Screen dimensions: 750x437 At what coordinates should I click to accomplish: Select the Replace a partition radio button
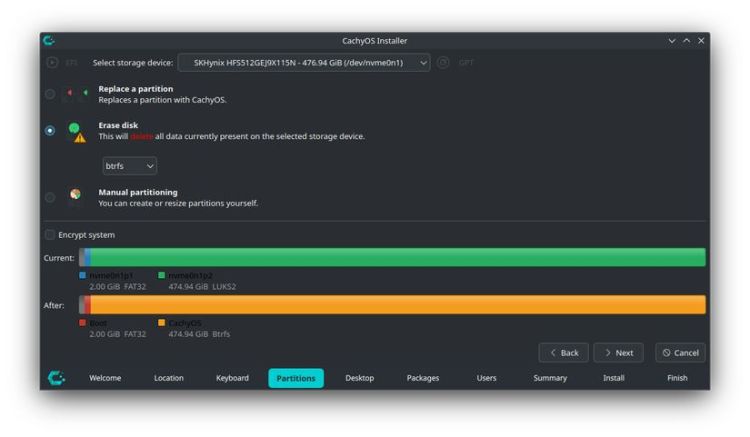[x=50, y=94]
